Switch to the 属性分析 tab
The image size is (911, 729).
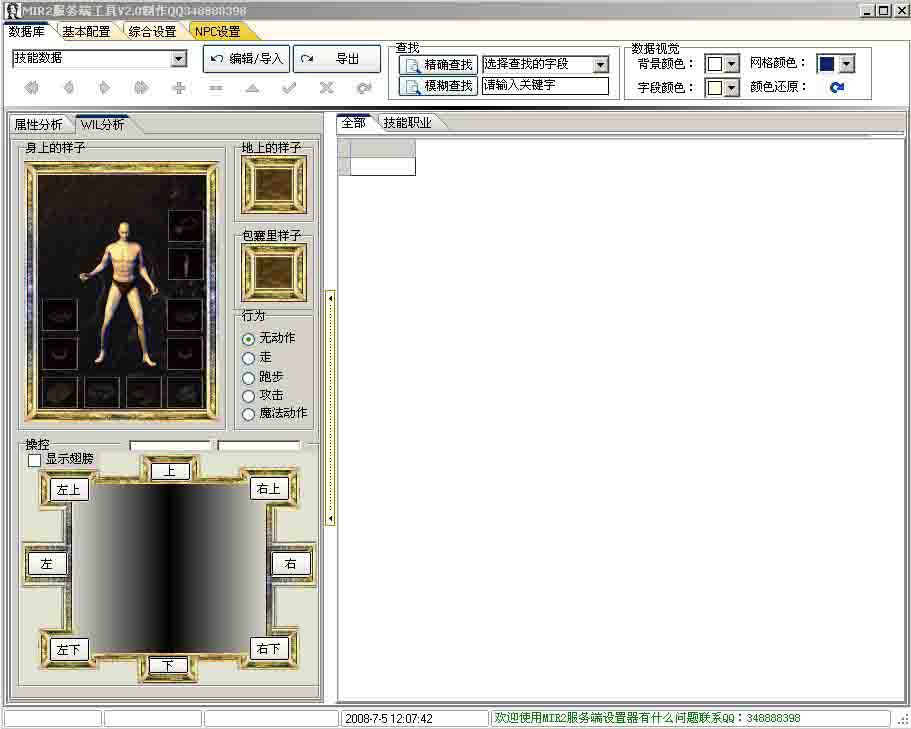click(x=38, y=125)
